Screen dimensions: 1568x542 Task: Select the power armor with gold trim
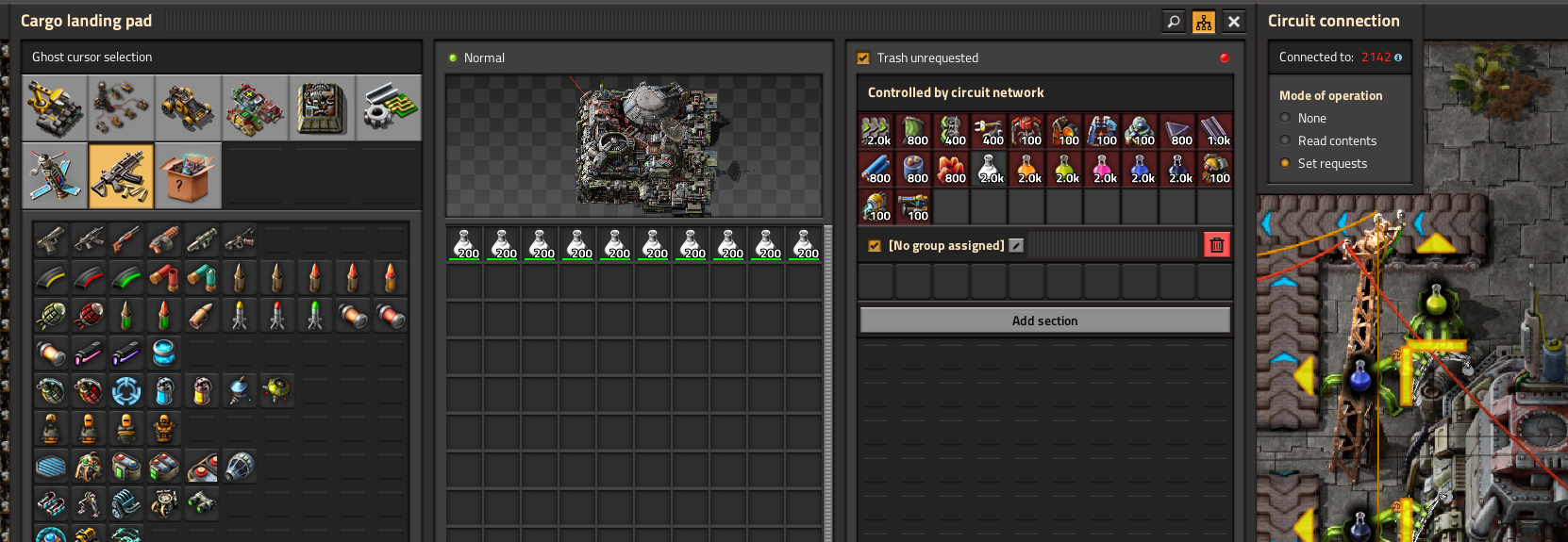coord(164,429)
